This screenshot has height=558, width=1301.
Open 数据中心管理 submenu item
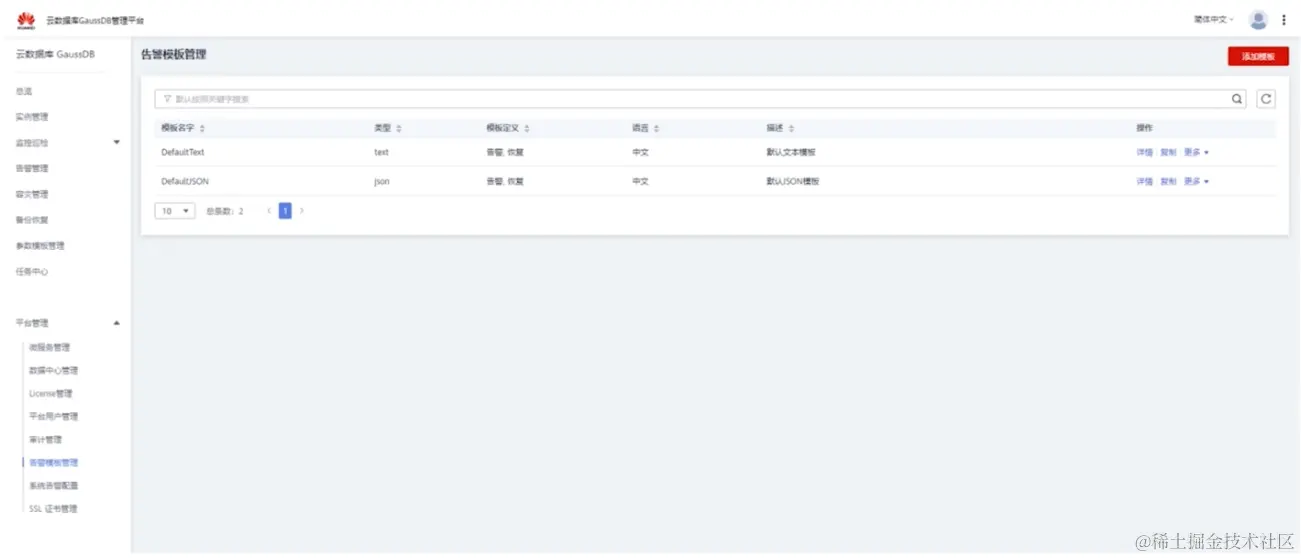pyautogui.click(x=54, y=370)
